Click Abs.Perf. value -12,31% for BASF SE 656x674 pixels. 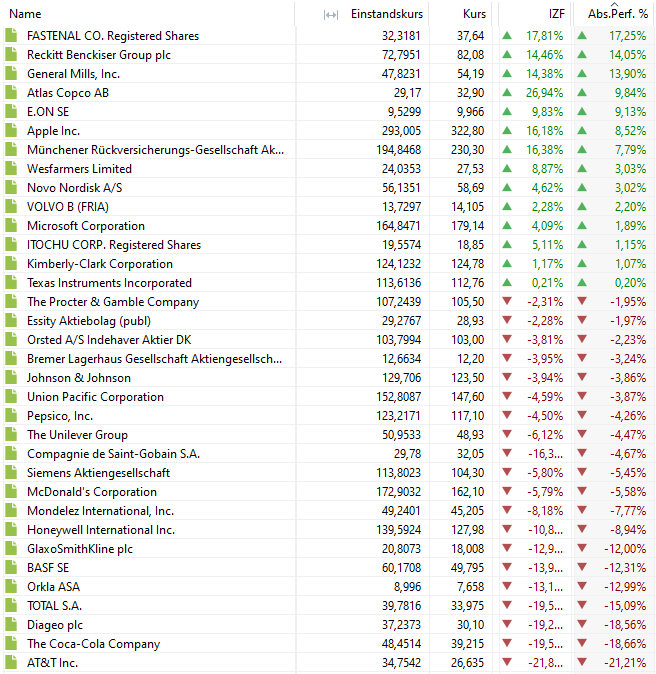pos(625,567)
